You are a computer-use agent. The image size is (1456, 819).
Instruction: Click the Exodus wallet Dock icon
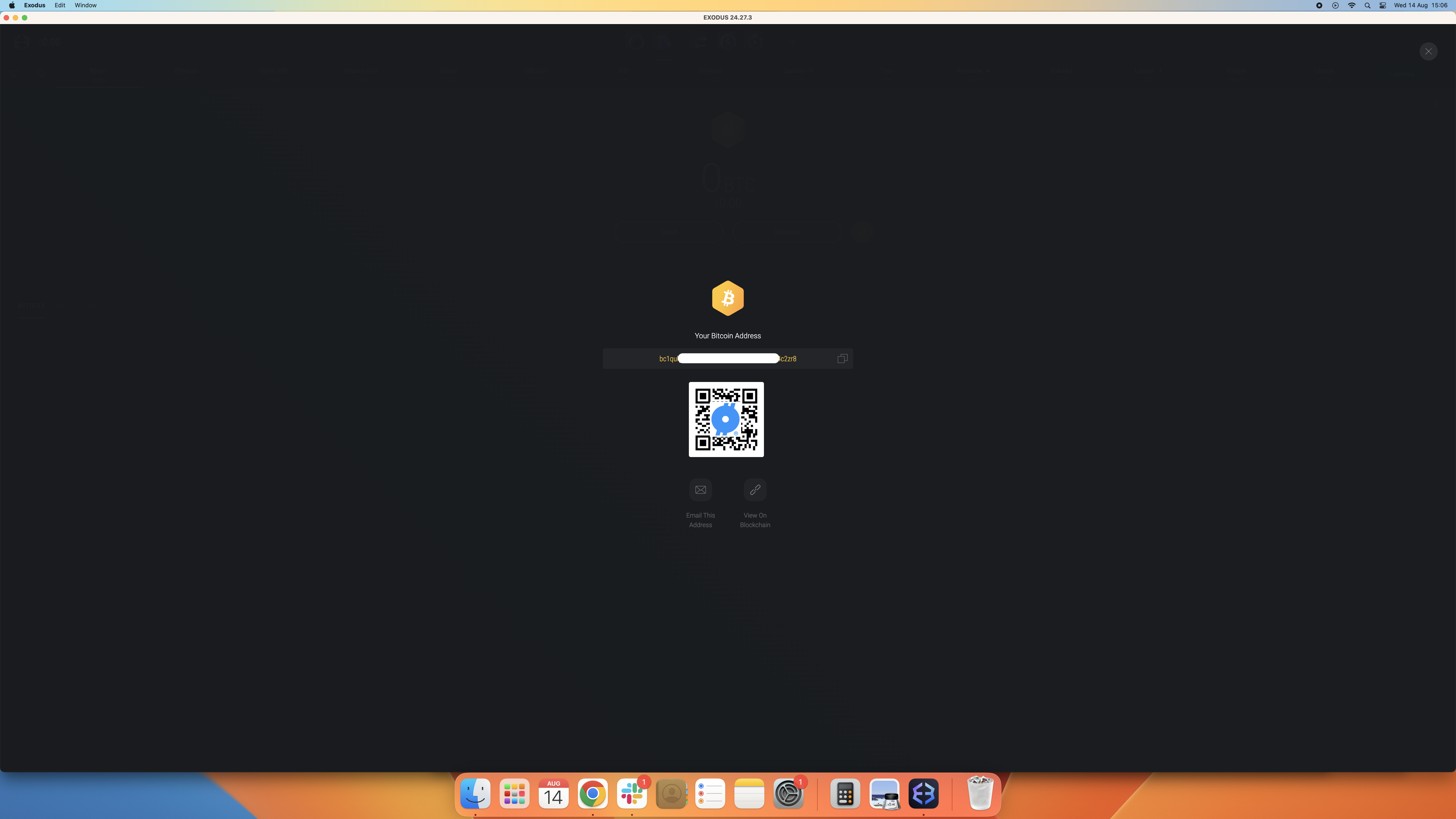[x=924, y=794]
